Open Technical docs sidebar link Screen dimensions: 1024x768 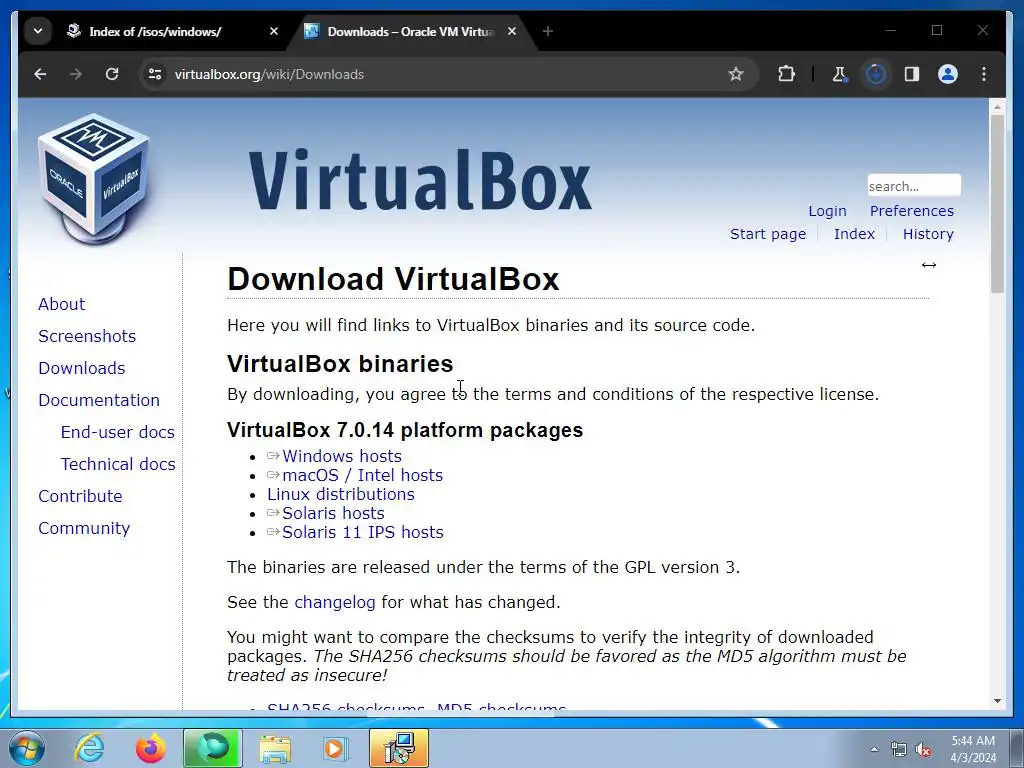pos(118,464)
